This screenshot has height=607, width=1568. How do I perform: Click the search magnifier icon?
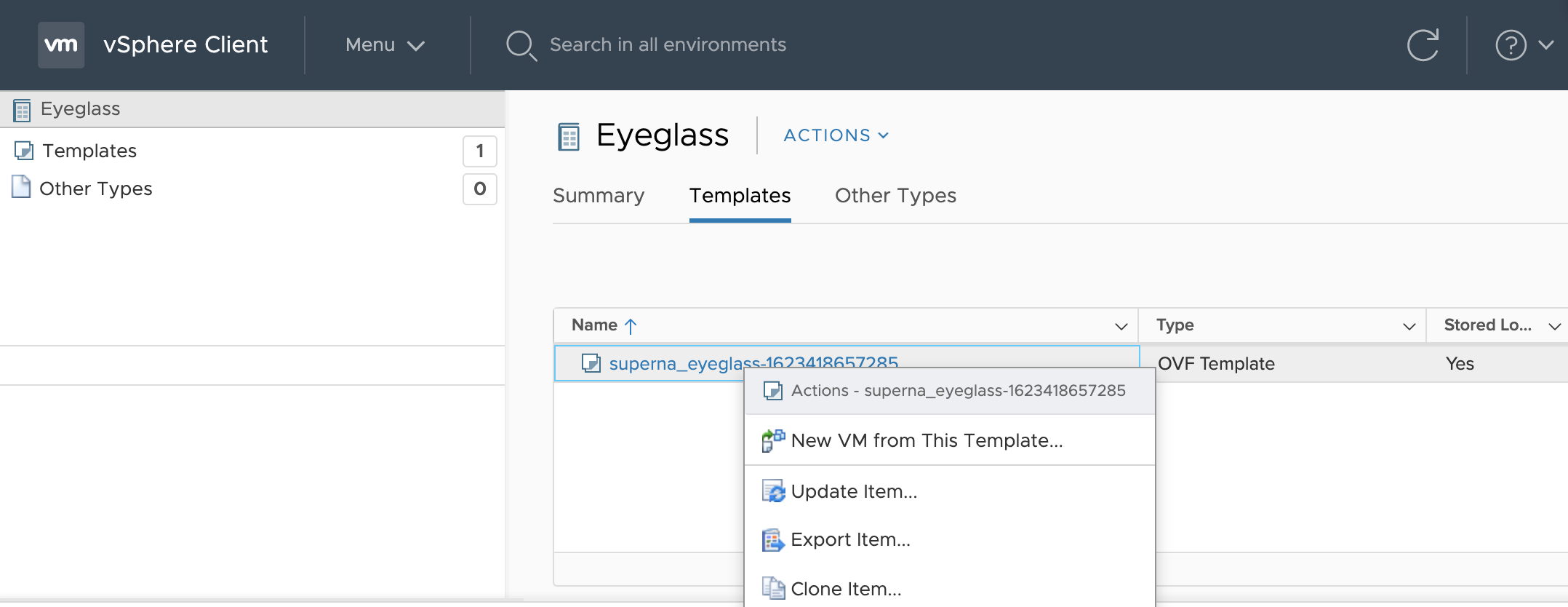[521, 45]
